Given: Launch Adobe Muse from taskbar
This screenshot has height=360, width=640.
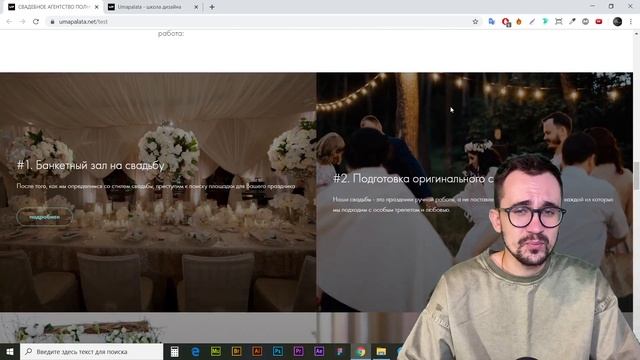Looking at the screenshot, I should (x=216, y=351).
